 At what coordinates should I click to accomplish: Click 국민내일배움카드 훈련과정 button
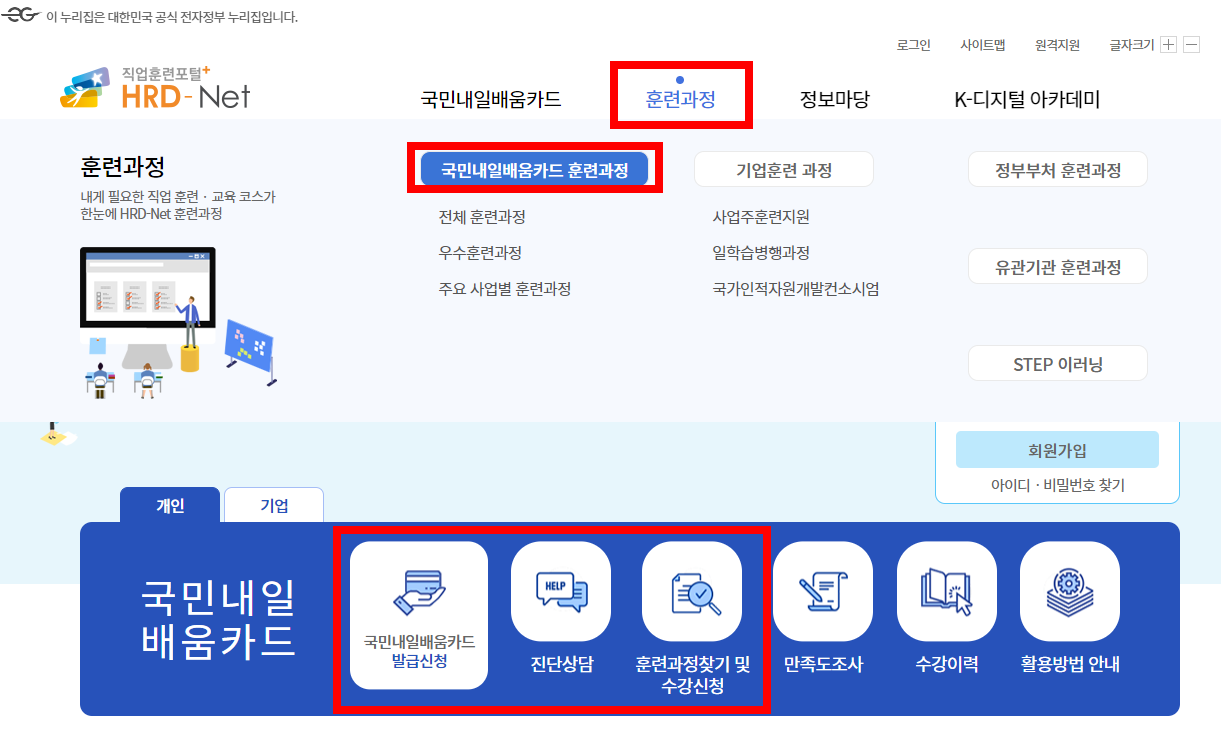point(535,170)
